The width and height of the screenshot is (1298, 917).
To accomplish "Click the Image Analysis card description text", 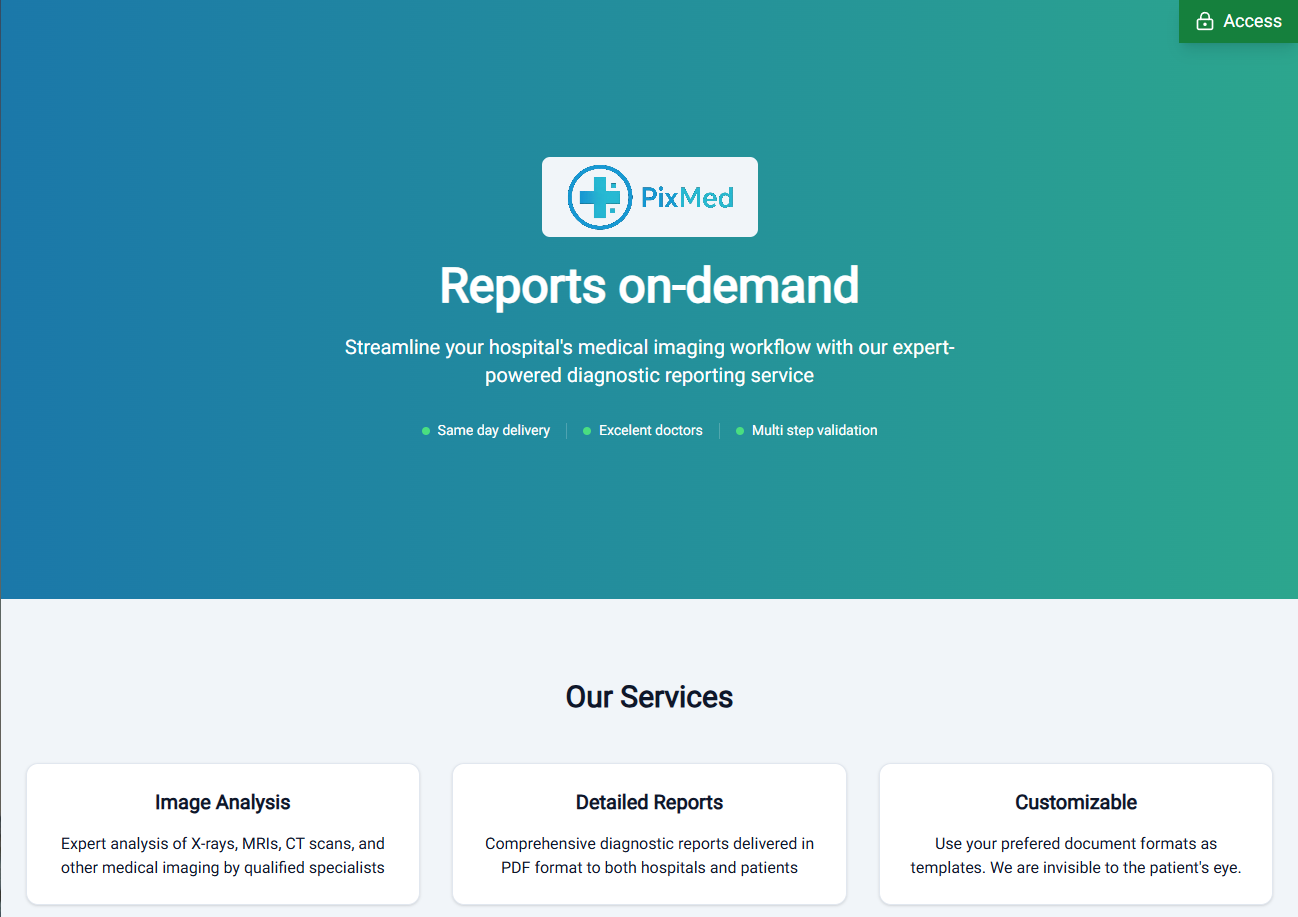I will point(223,855).
